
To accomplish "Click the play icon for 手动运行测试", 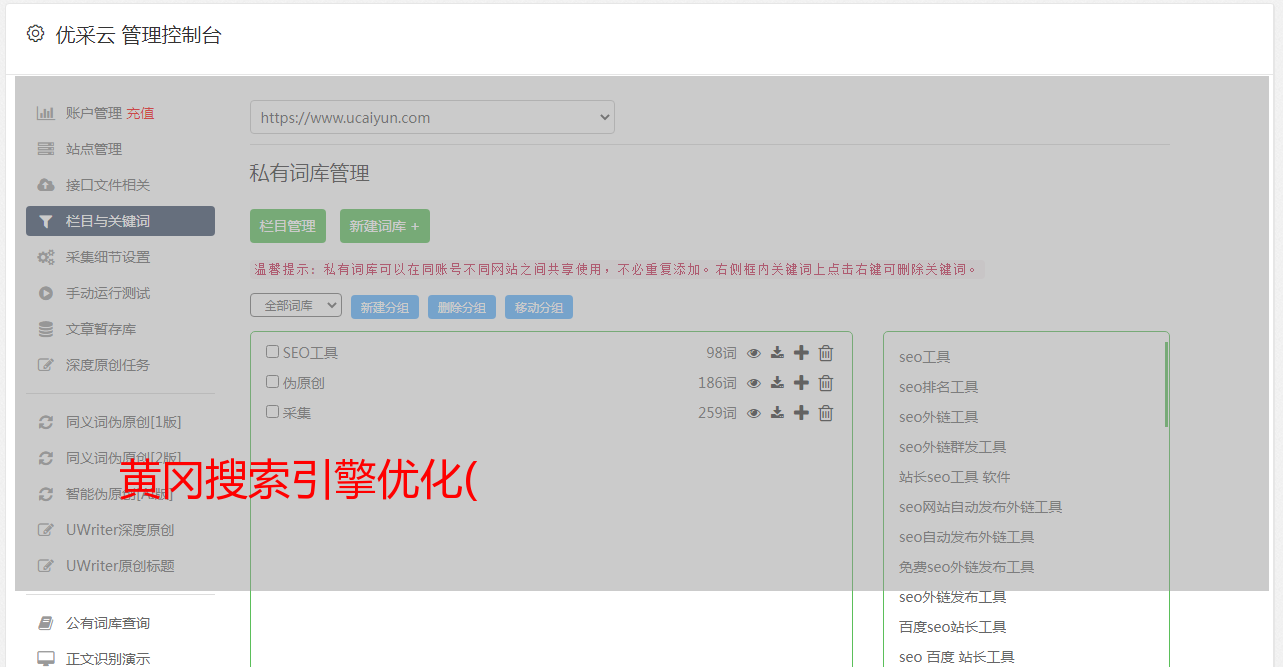I will click(x=45, y=293).
